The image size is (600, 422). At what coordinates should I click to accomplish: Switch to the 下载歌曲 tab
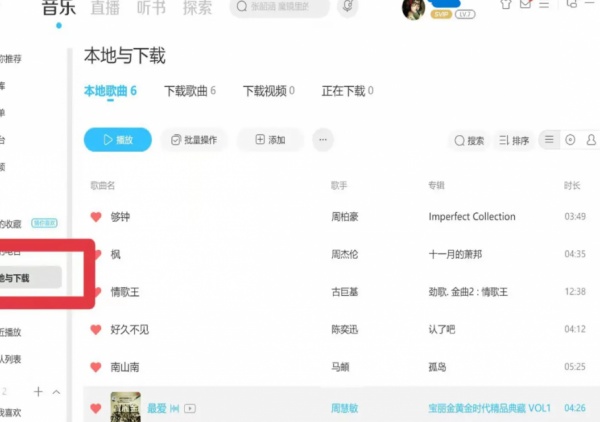coord(190,91)
